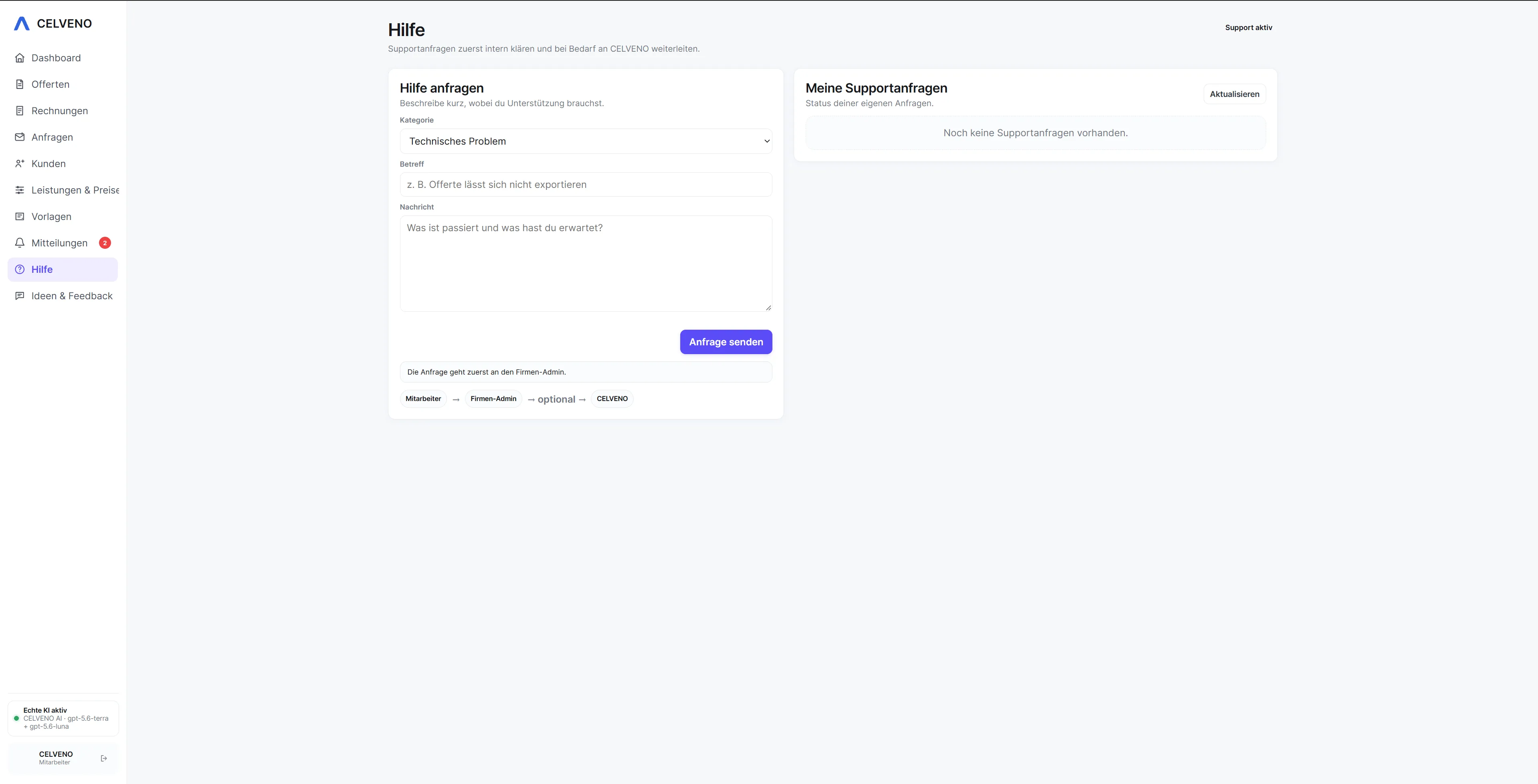The image size is (1538, 784).
Task: Navigate to Rechnungen
Action: (63, 111)
